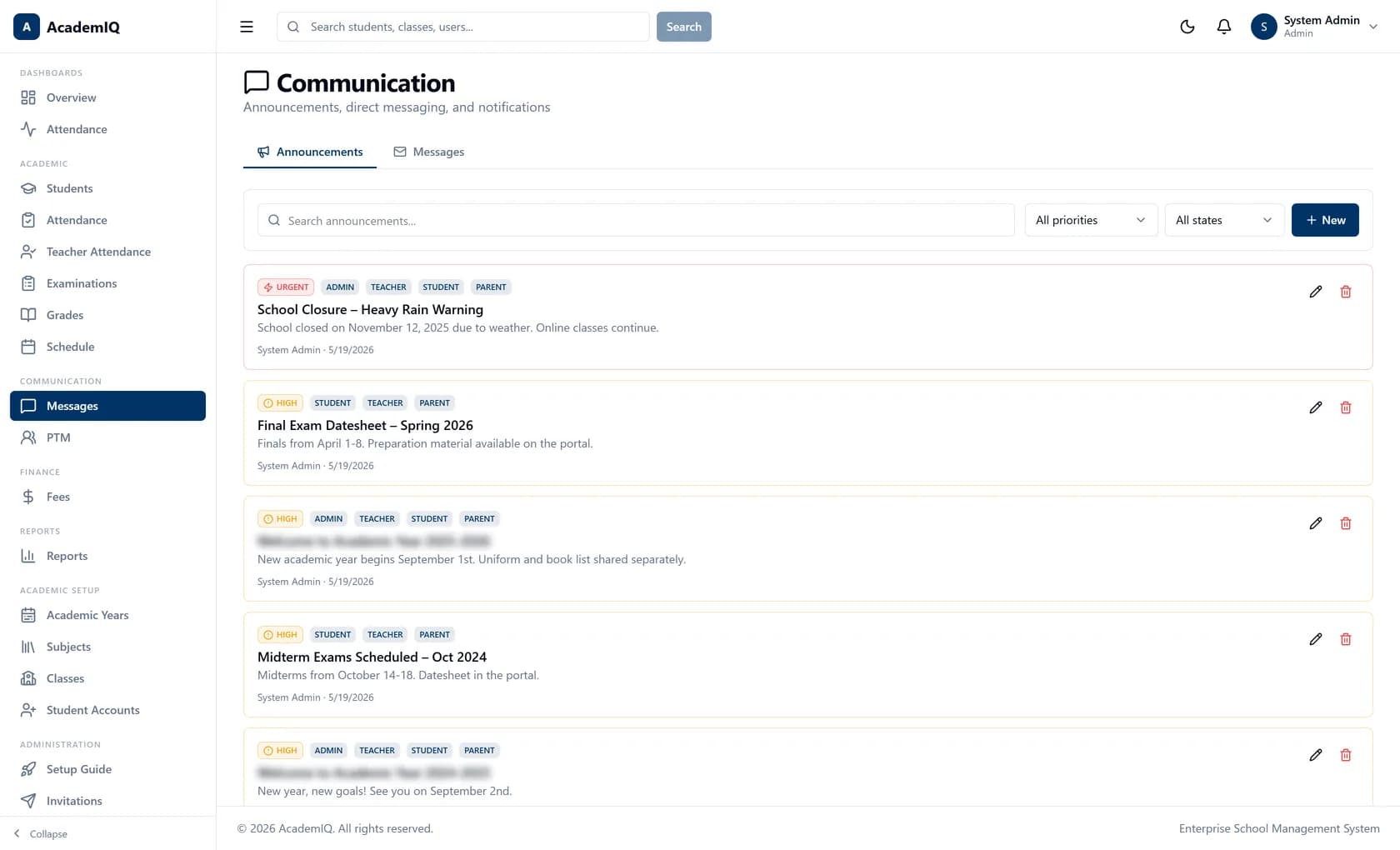Screen dimensions: 1400x850
Task: Open the notifications bell
Action: [x=1224, y=27]
